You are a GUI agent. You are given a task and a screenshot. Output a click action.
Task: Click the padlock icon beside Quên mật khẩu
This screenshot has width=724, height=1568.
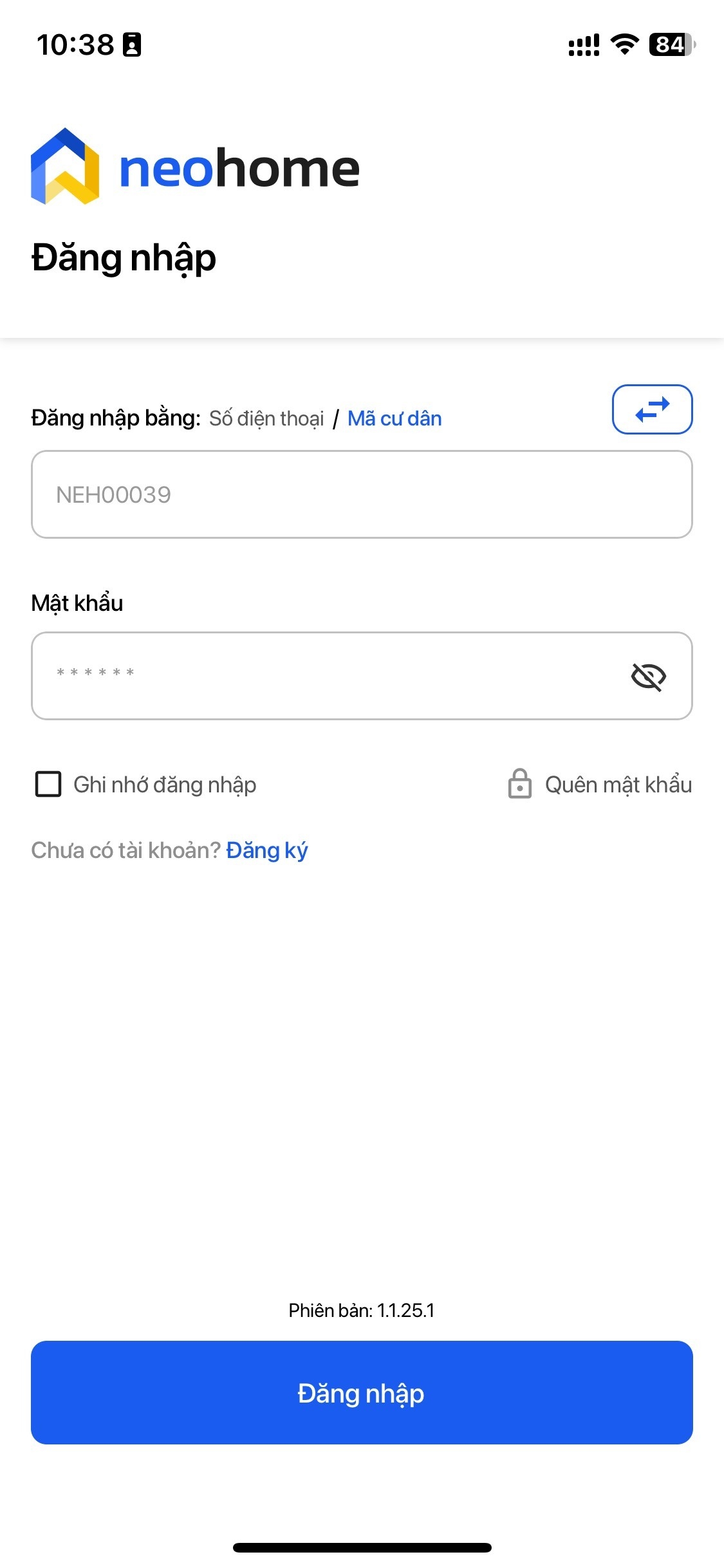coord(519,784)
